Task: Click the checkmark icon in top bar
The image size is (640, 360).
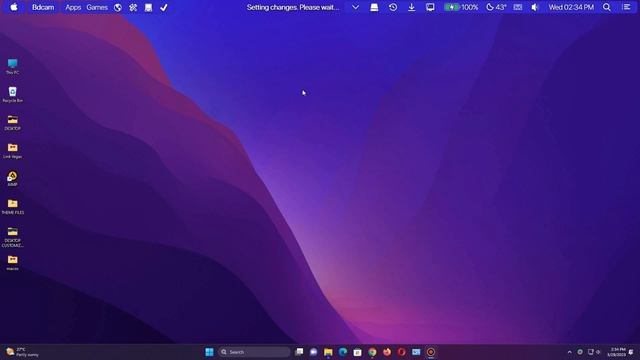Action: point(164,7)
